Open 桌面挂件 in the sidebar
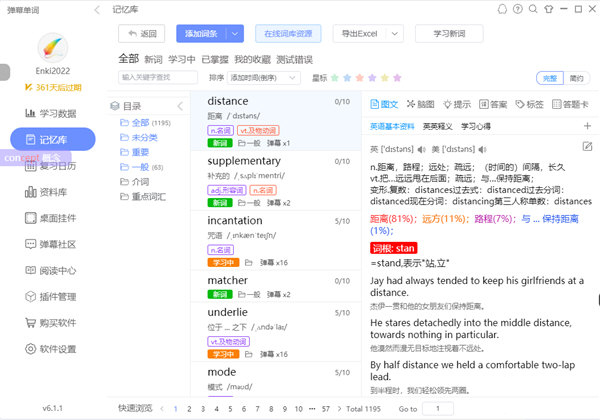Image resolution: width=600 pixels, height=420 pixels. [51, 218]
